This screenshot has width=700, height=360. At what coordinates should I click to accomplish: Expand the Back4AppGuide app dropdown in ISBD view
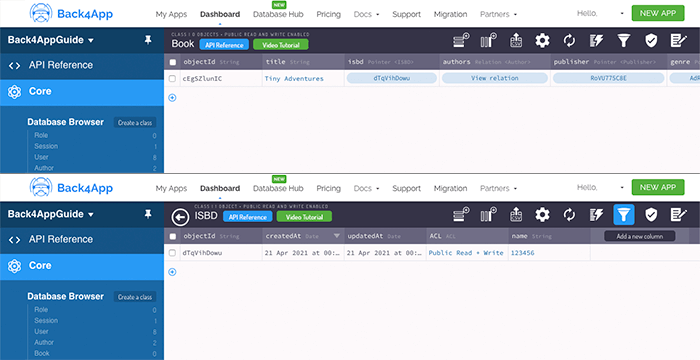(x=51, y=214)
